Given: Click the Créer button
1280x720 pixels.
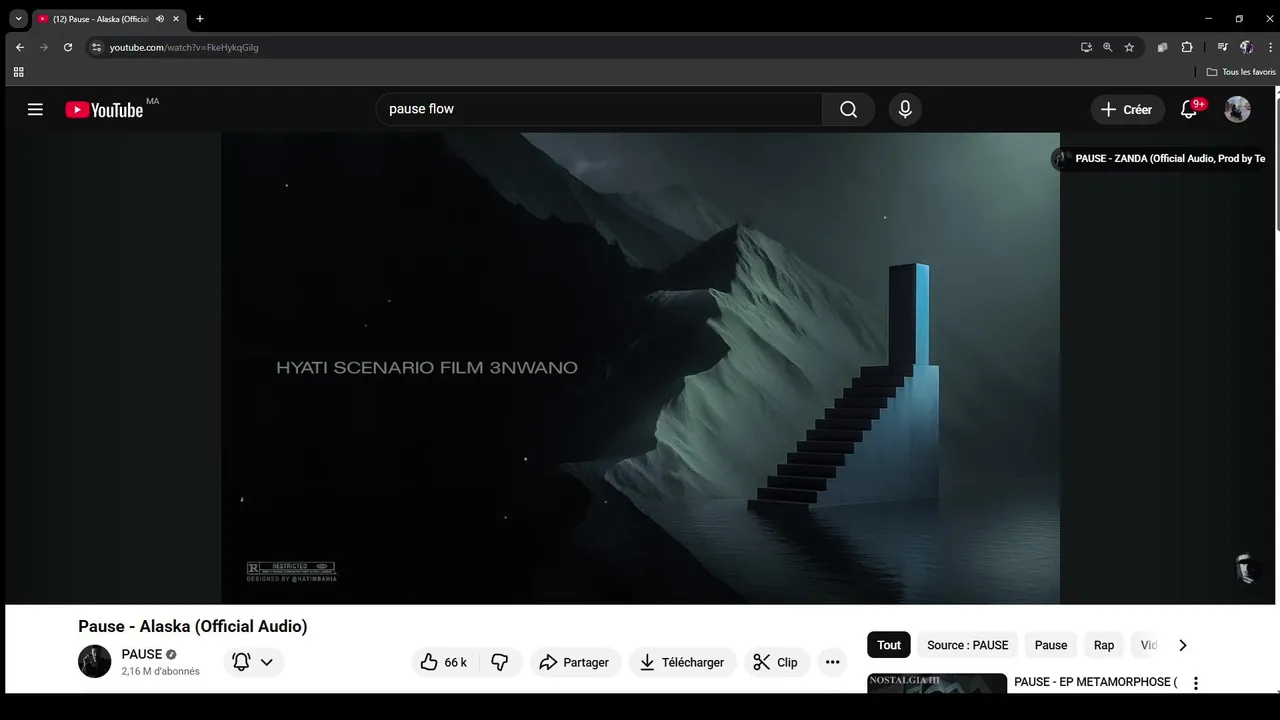Looking at the screenshot, I should coord(1127,110).
